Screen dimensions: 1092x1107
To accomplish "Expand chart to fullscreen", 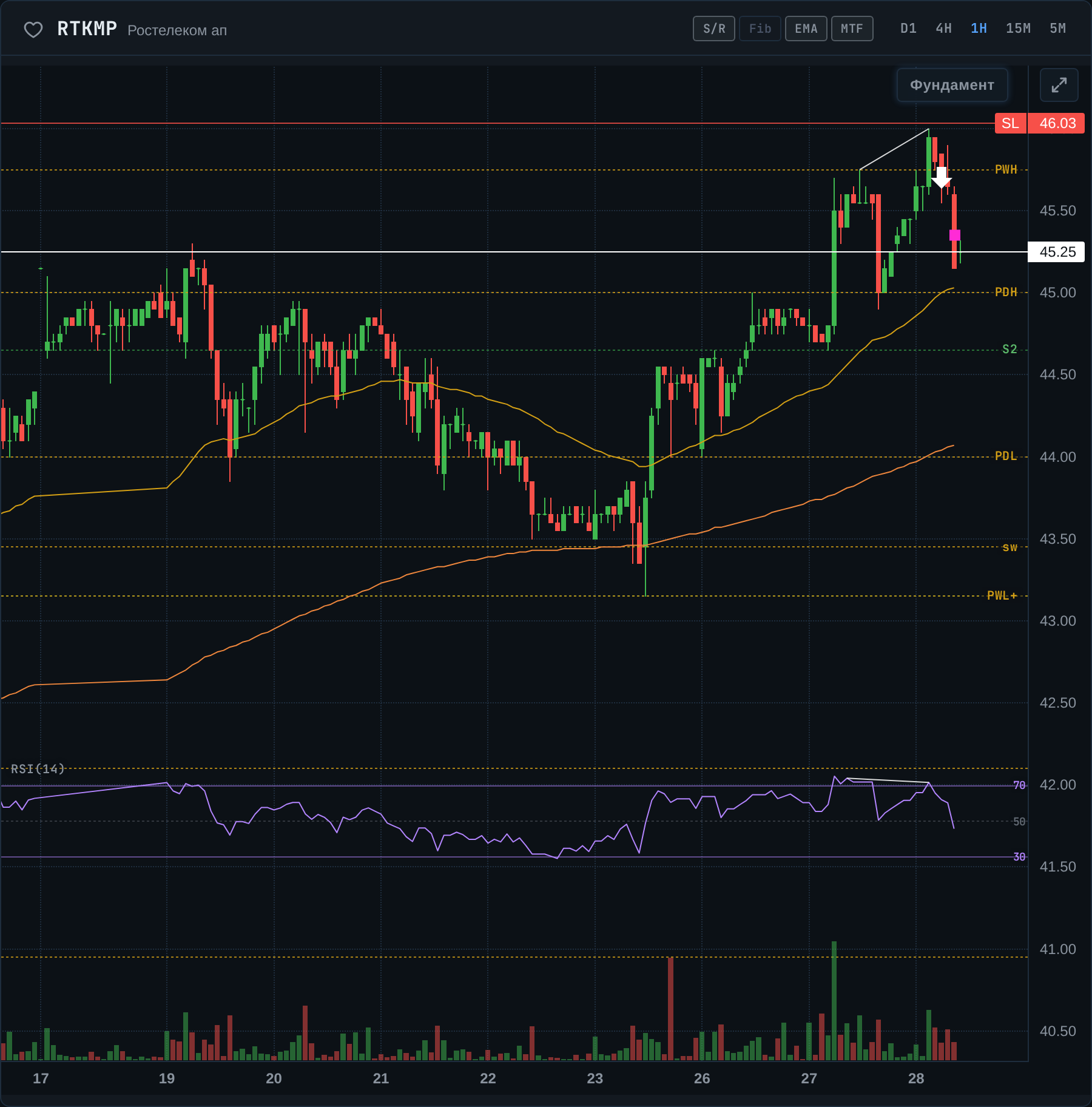I will coord(1059,85).
